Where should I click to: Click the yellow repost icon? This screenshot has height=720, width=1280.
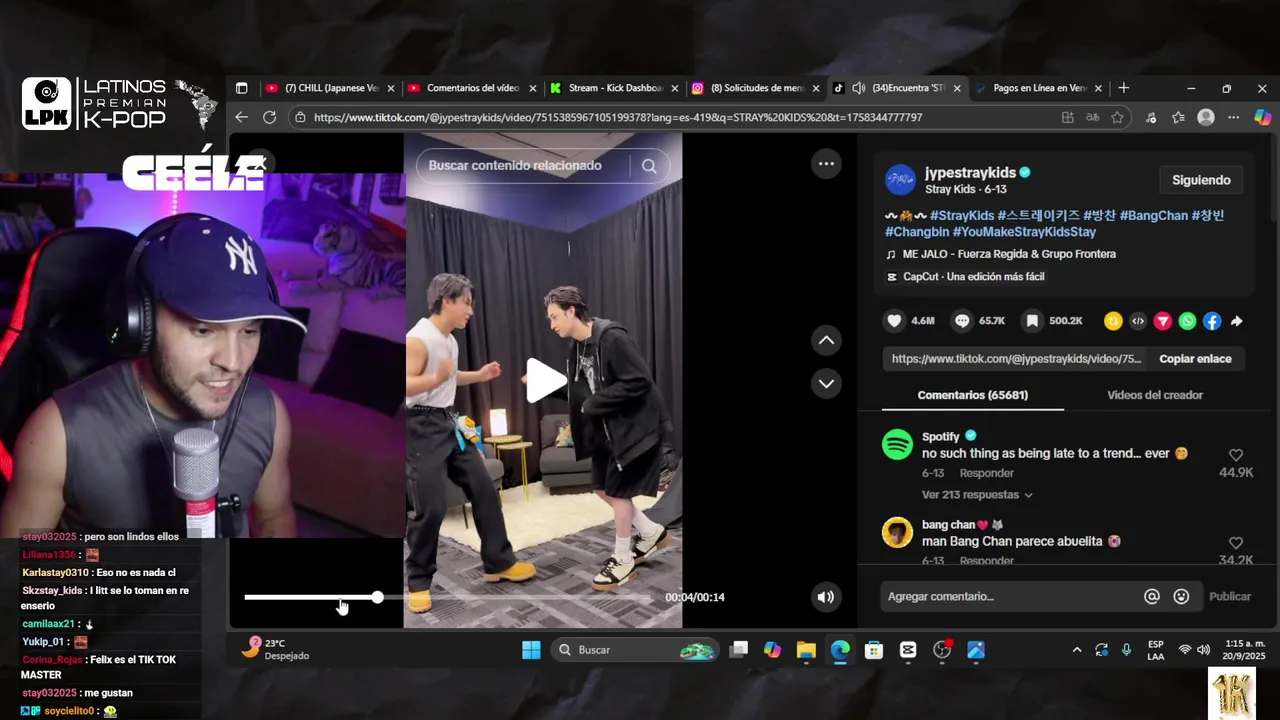(x=1113, y=321)
